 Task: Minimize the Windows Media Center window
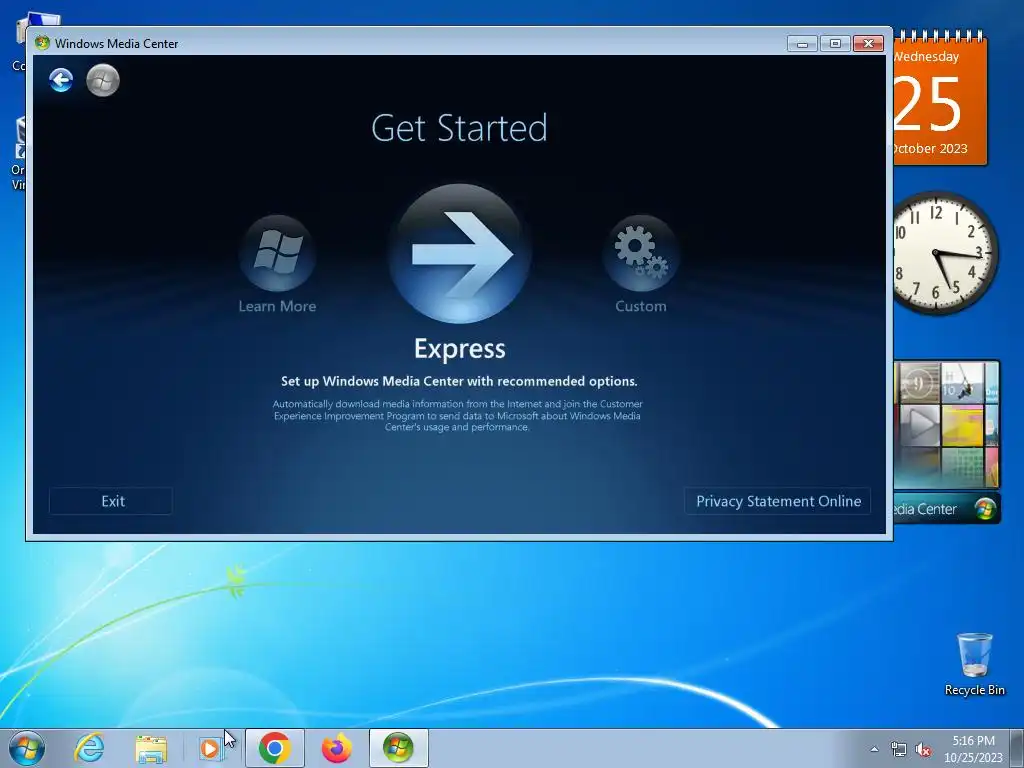(x=803, y=44)
